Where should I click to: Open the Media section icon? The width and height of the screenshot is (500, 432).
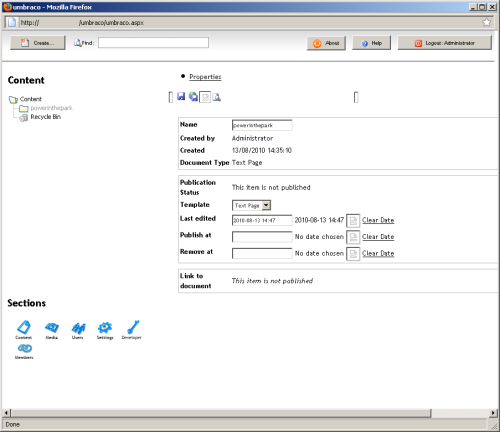pyautogui.click(x=52, y=328)
